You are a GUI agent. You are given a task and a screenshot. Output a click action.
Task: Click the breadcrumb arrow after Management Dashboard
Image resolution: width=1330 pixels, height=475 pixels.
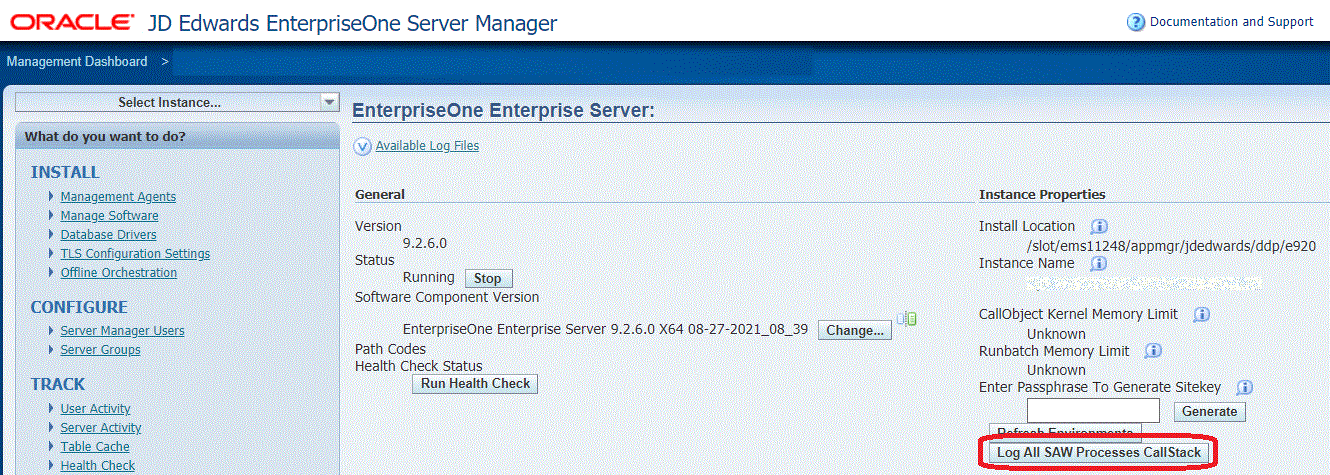pos(165,62)
